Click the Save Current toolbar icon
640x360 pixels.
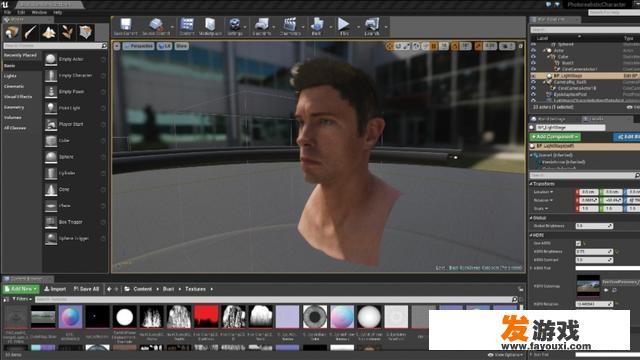click(126, 24)
